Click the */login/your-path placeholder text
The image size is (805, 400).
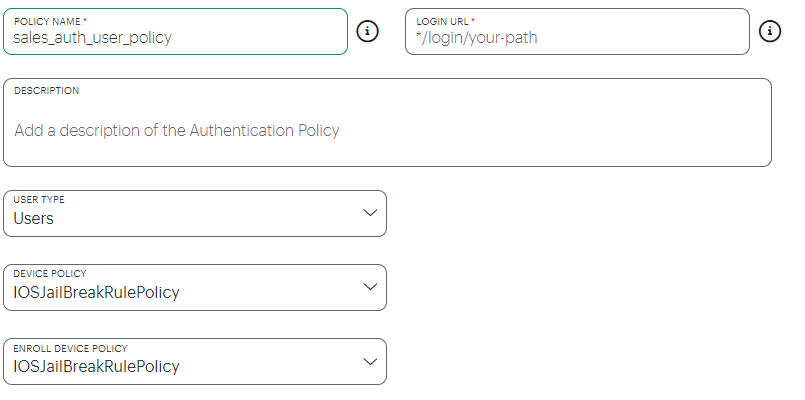point(476,38)
